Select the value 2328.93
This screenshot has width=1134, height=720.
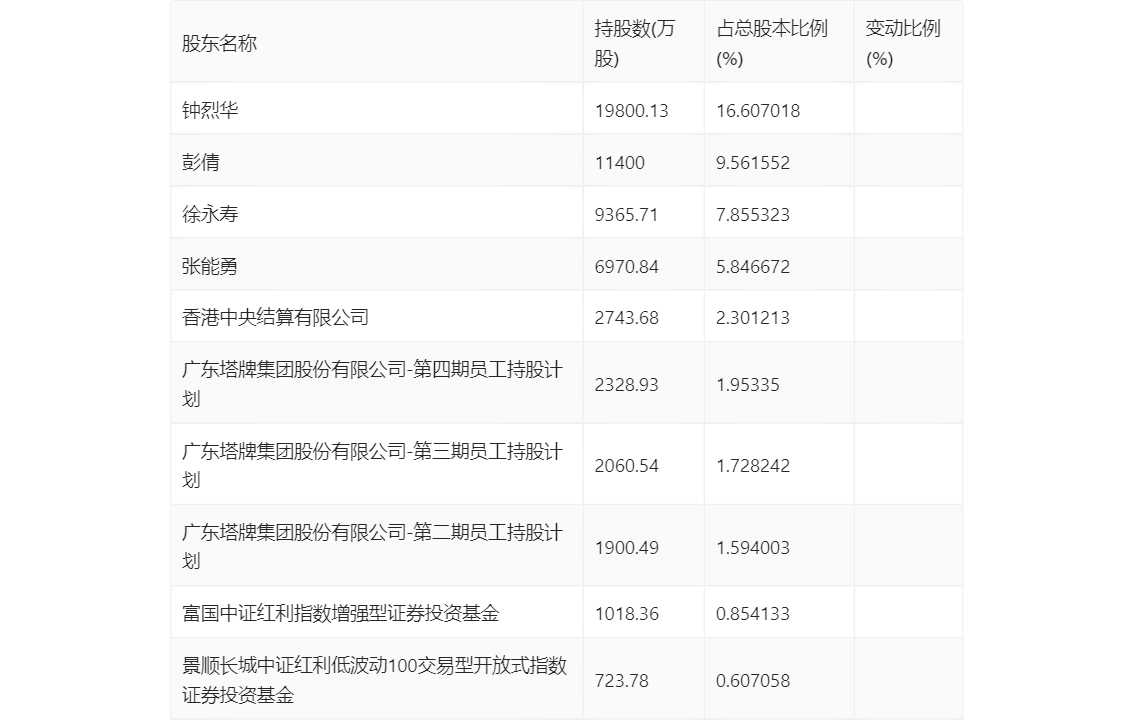pos(626,385)
